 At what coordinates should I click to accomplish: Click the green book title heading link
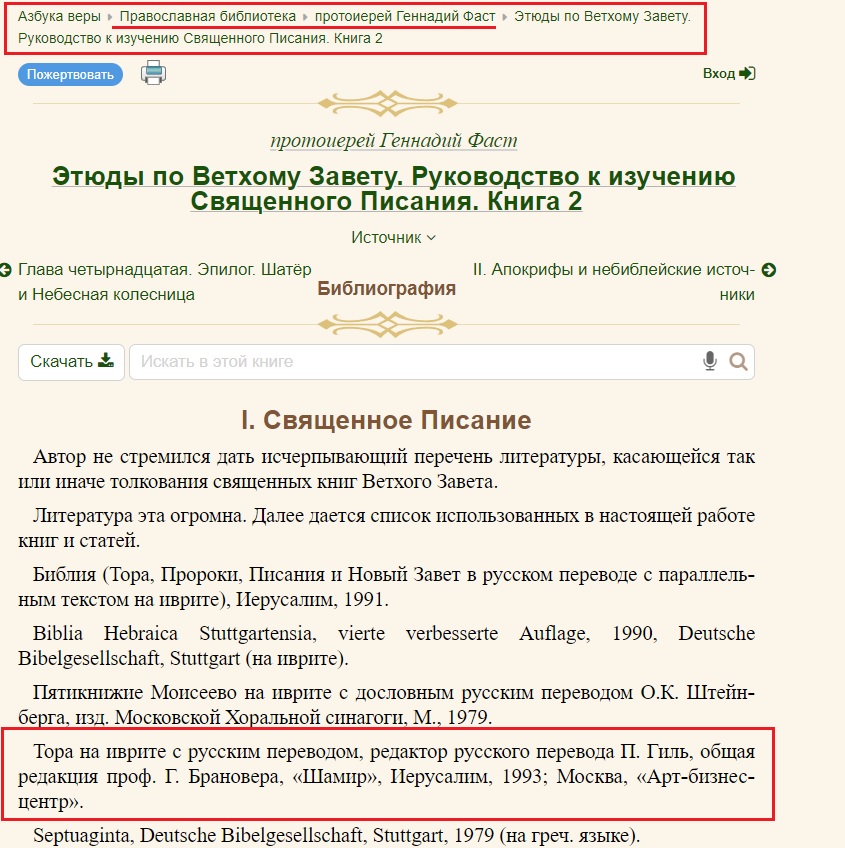394,188
